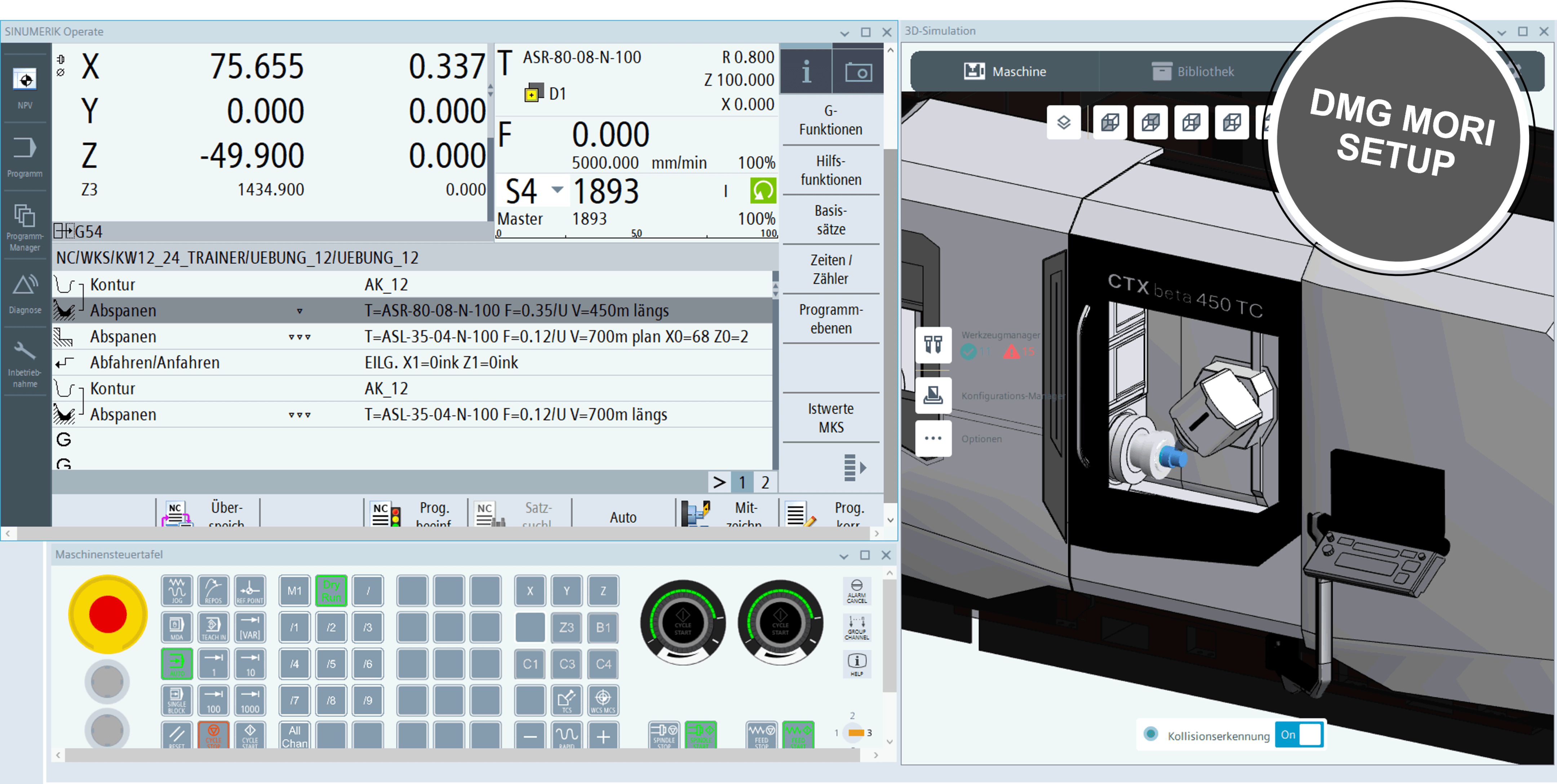This screenshot has width=1557, height=784.
Task: Turn off the Kollisionserkennung switch
Action: [1299, 735]
